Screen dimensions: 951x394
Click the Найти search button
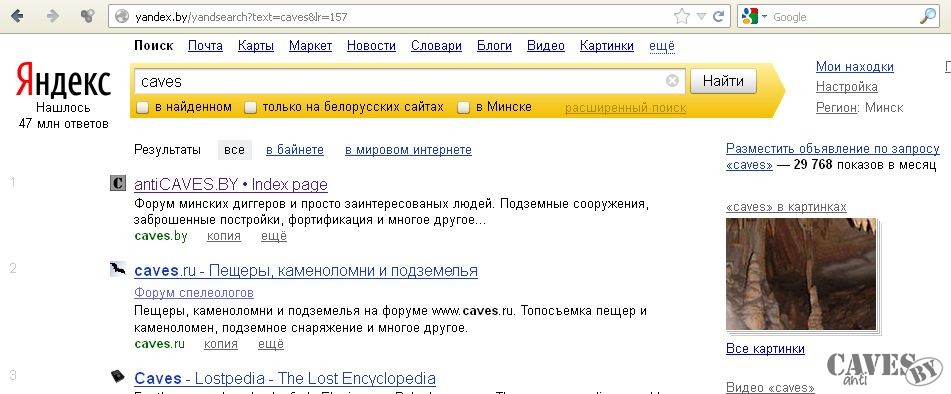pos(724,81)
